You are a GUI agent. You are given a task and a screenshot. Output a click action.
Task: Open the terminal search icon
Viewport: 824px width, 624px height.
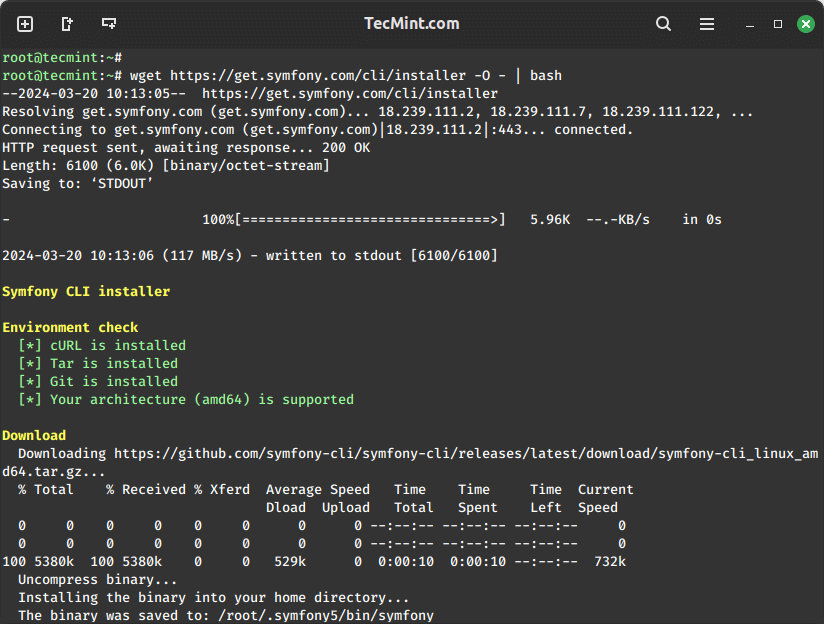[663, 24]
